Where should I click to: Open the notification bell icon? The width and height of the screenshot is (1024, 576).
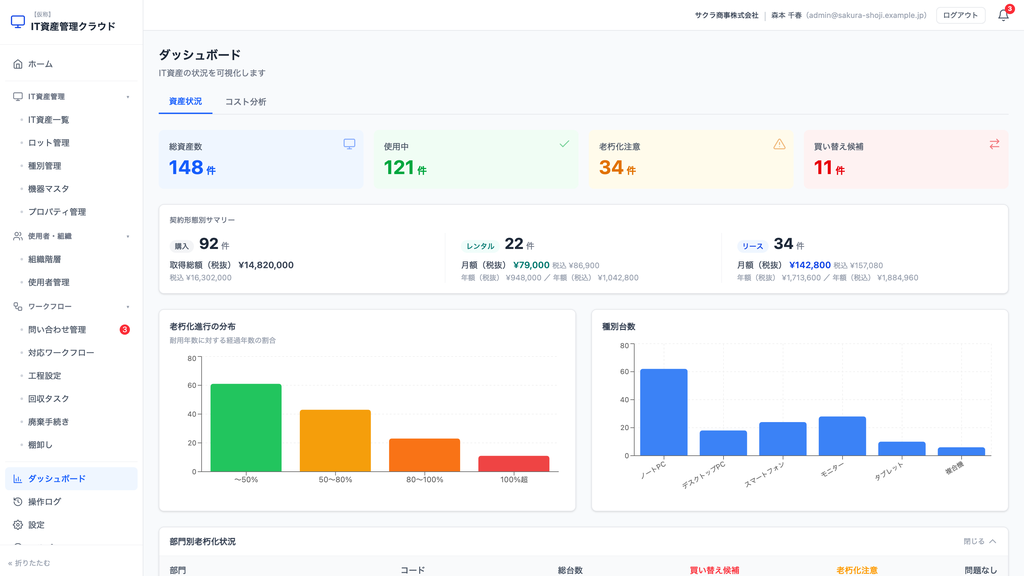[x=1004, y=15]
